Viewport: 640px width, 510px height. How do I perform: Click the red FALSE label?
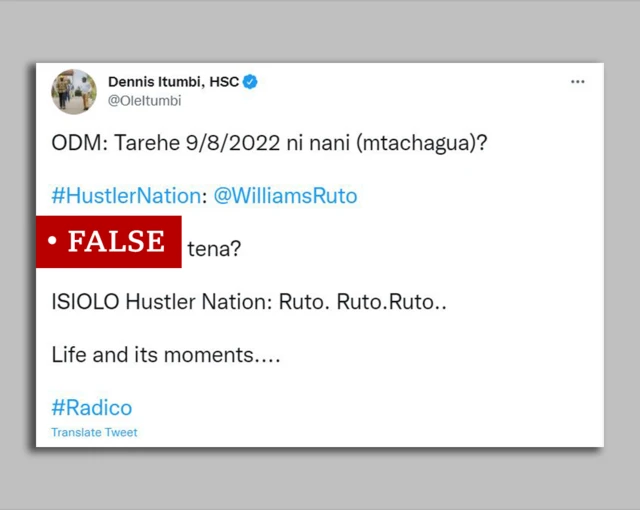109,242
